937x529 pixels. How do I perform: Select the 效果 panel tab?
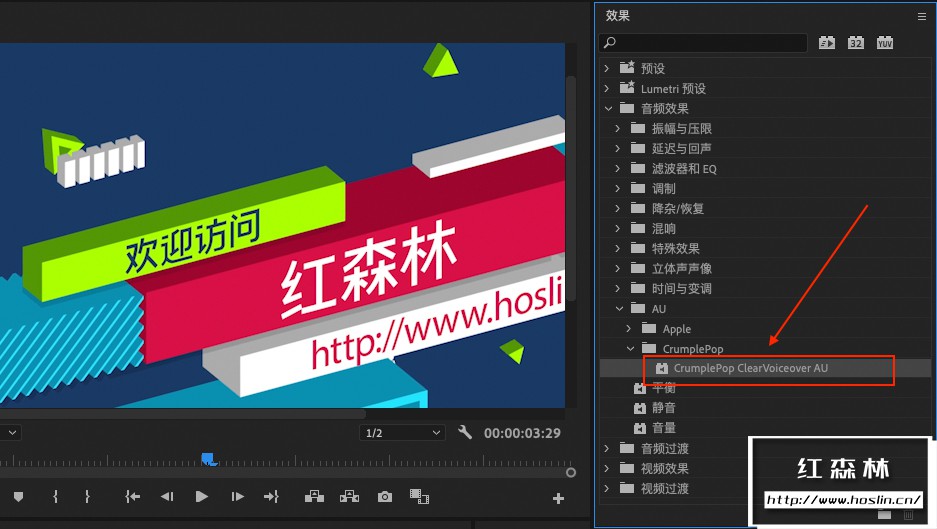[x=617, y=16]
